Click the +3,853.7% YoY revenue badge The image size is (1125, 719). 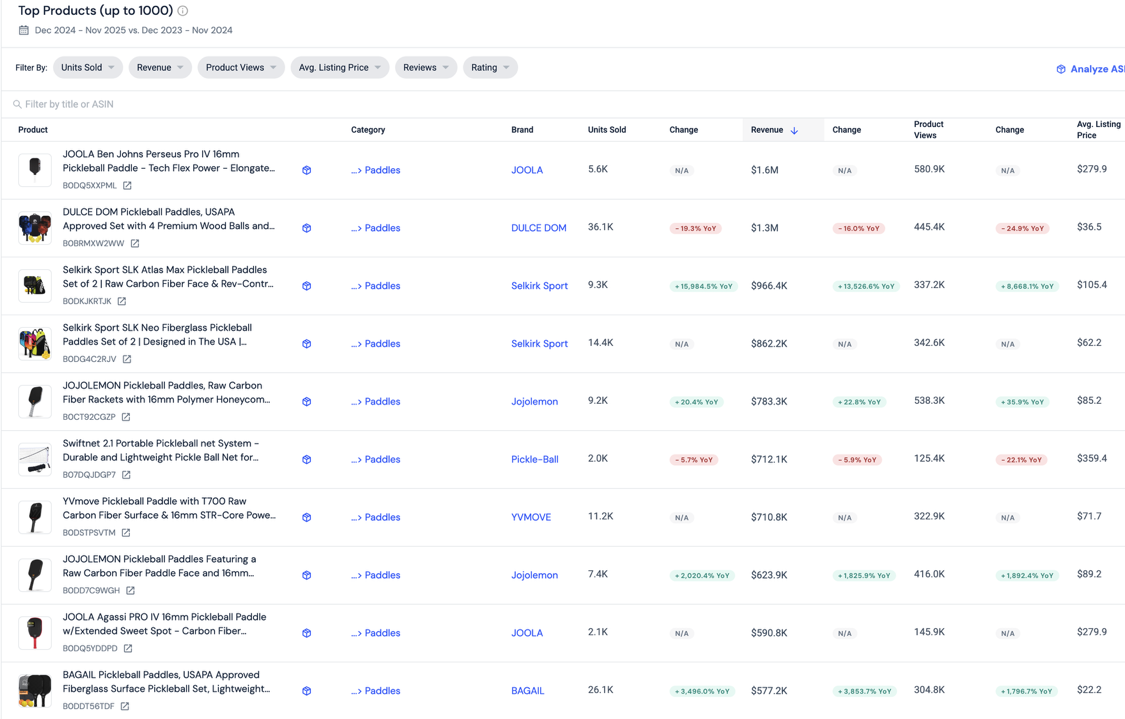point(865,691)
